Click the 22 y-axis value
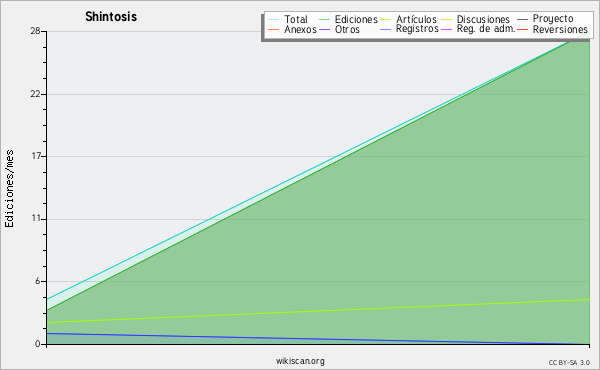This screenshot has width=600, height=370. (x=36, y=94)
